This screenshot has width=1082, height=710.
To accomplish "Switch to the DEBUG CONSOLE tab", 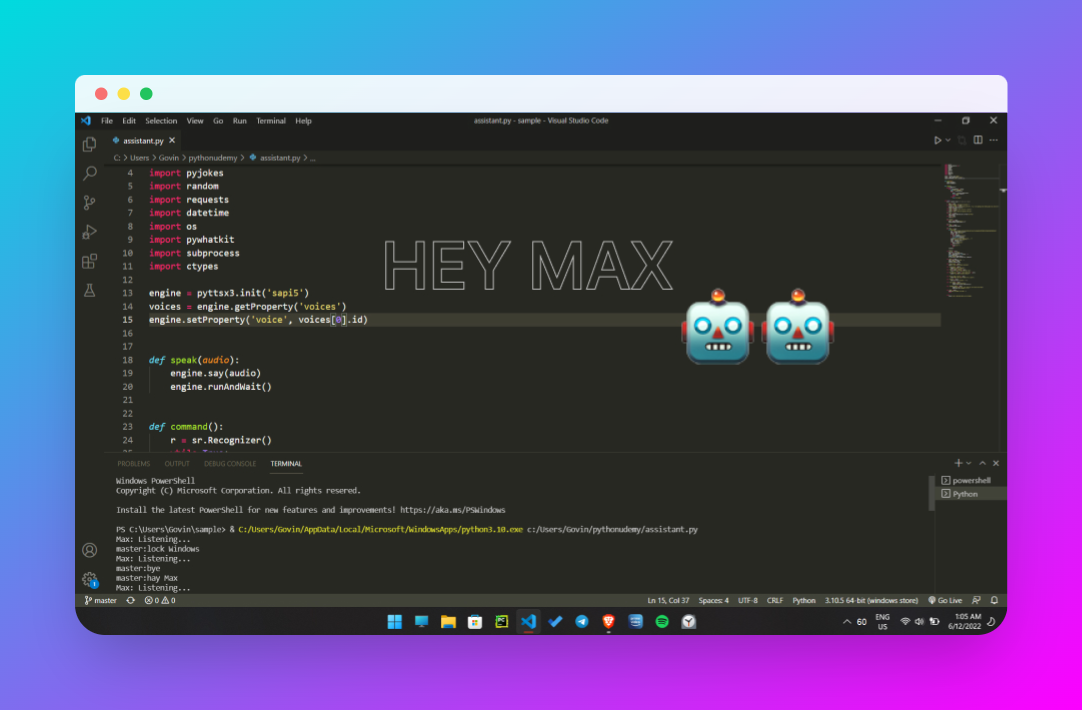I will pyautogui.click(x=230, y=464).
